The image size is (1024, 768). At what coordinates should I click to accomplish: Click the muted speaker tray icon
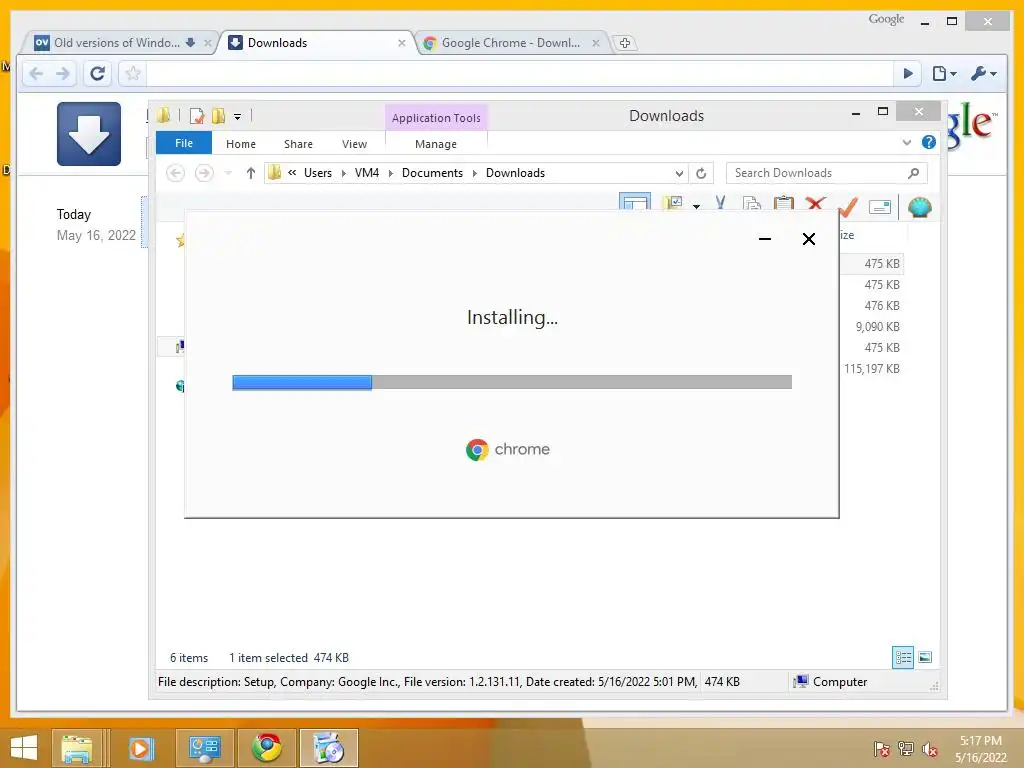click(x=930, y=749)
